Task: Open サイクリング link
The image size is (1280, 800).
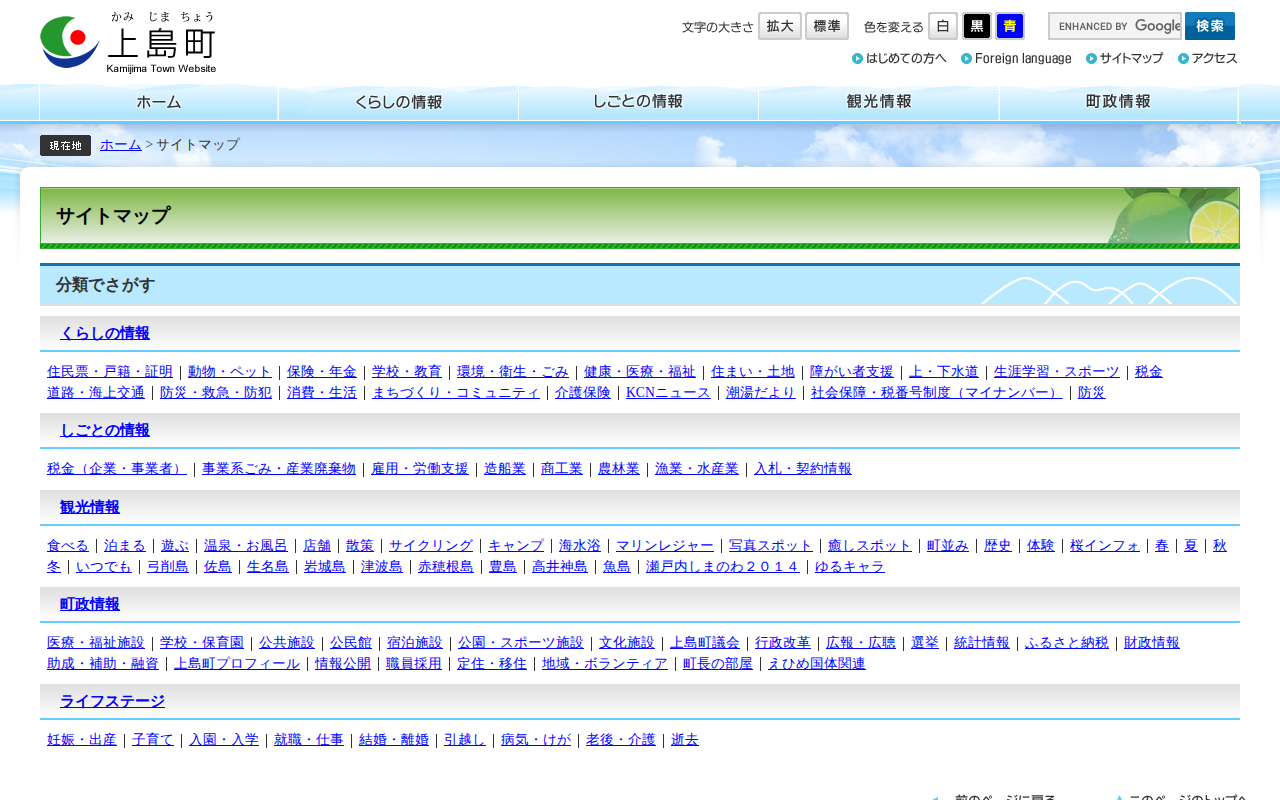Action: (x=431, y=546)
